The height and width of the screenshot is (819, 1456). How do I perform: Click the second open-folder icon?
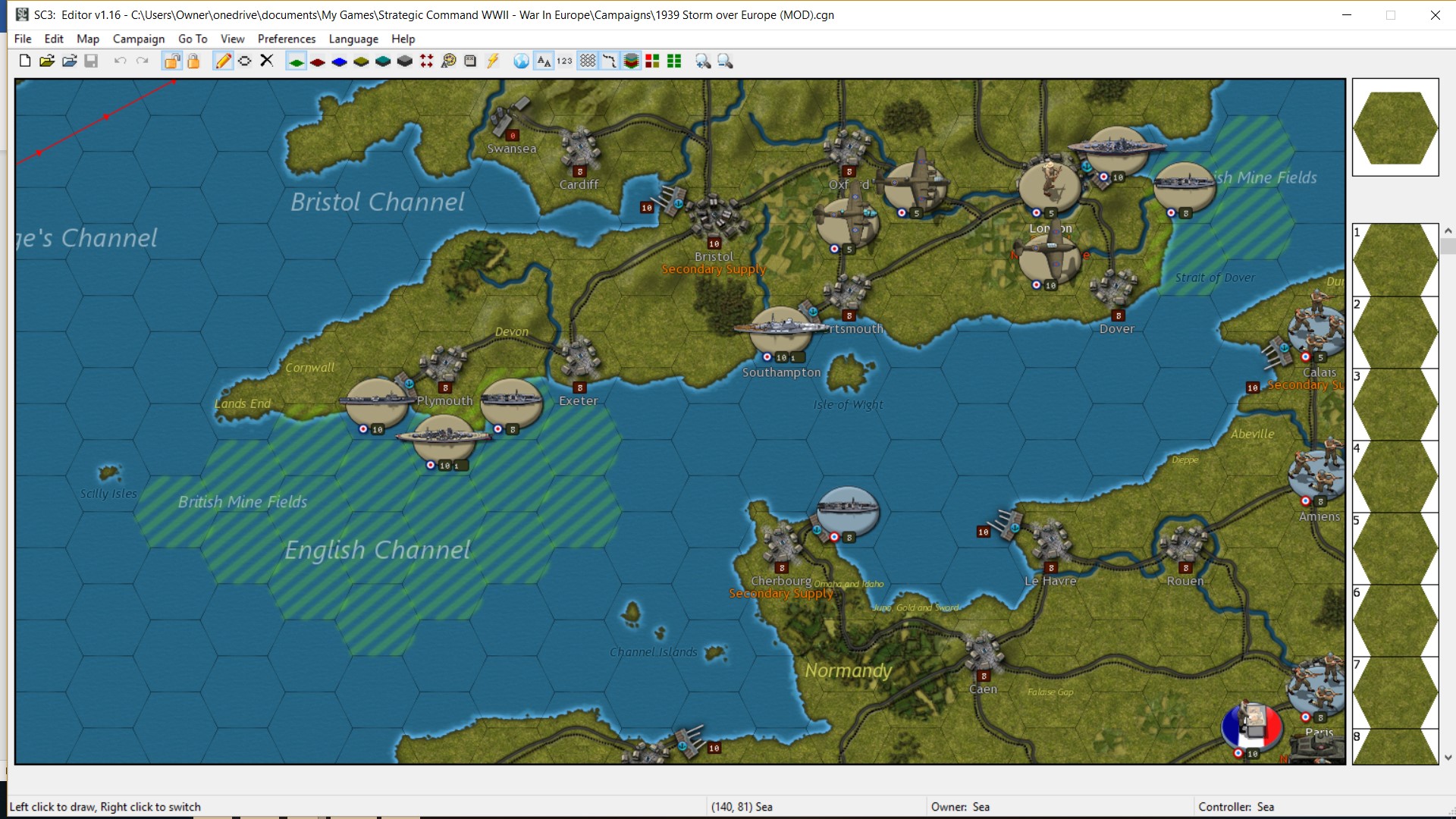[69, 61]
